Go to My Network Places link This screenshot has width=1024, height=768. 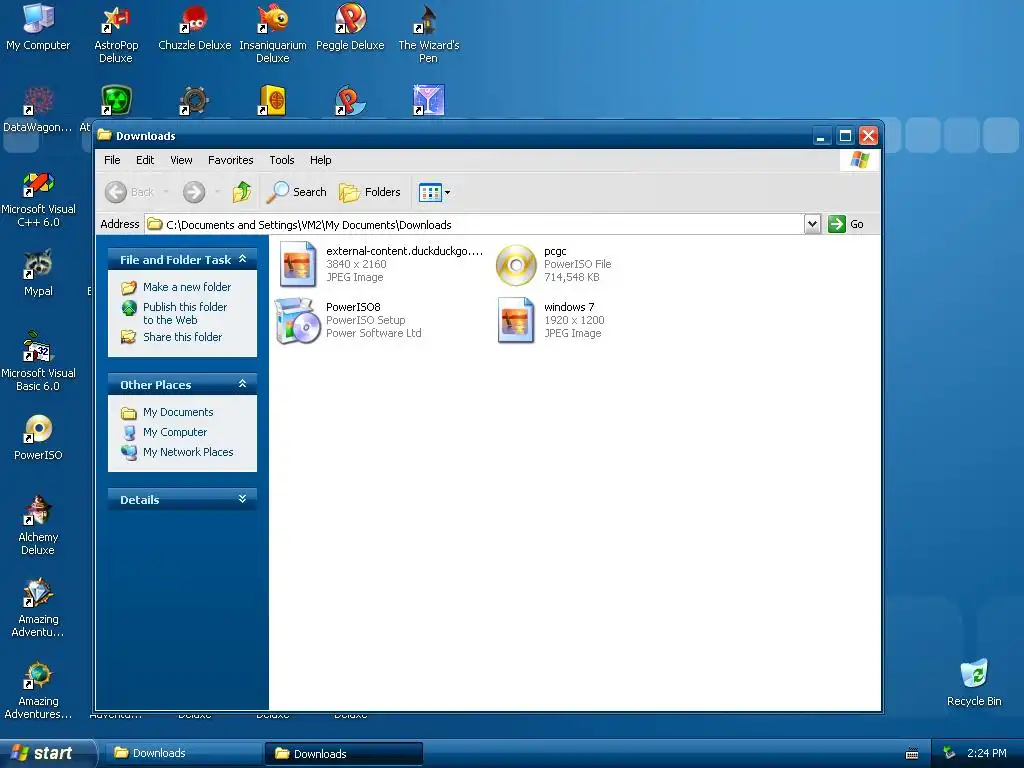(x=177, y=452)
